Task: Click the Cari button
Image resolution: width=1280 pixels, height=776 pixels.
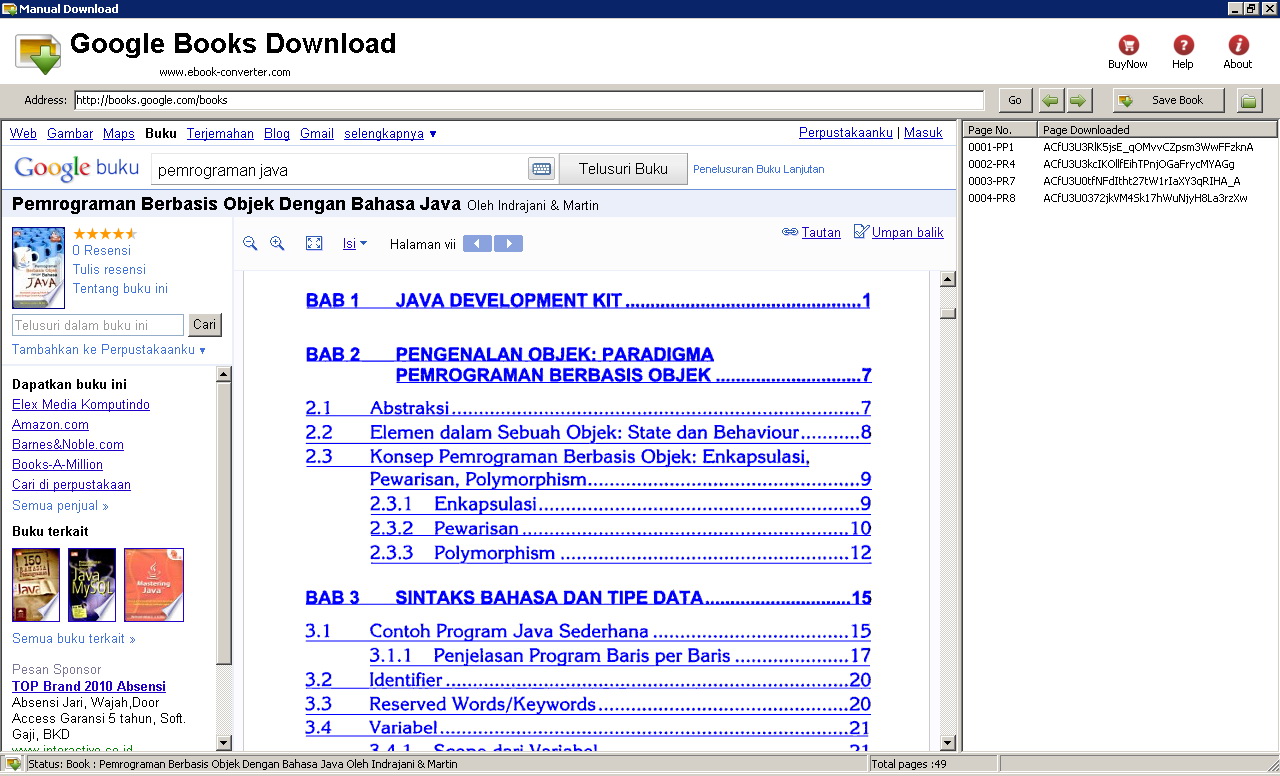Action: 205,325
